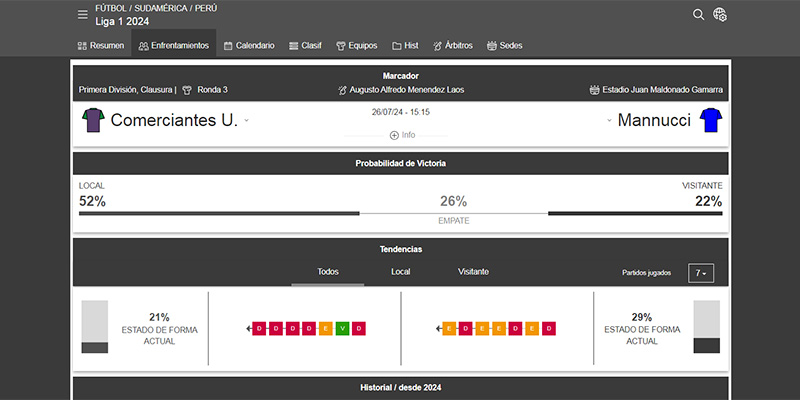Click the local 52% probability bar
Viewport: 800px width, 400px height.
[219, 213]
